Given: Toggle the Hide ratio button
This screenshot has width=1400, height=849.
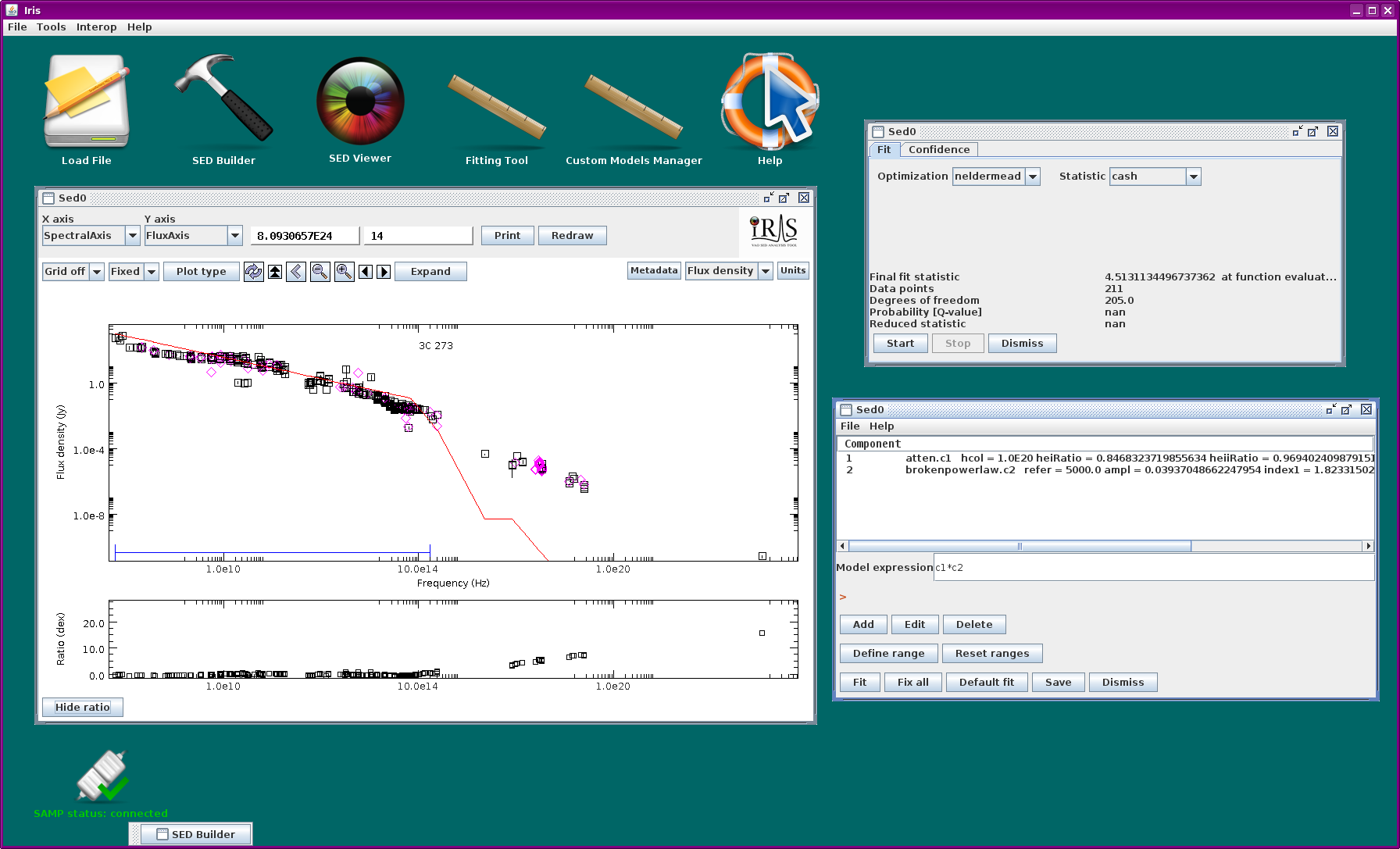Looking at the screenshot, I should click(83, 707).
